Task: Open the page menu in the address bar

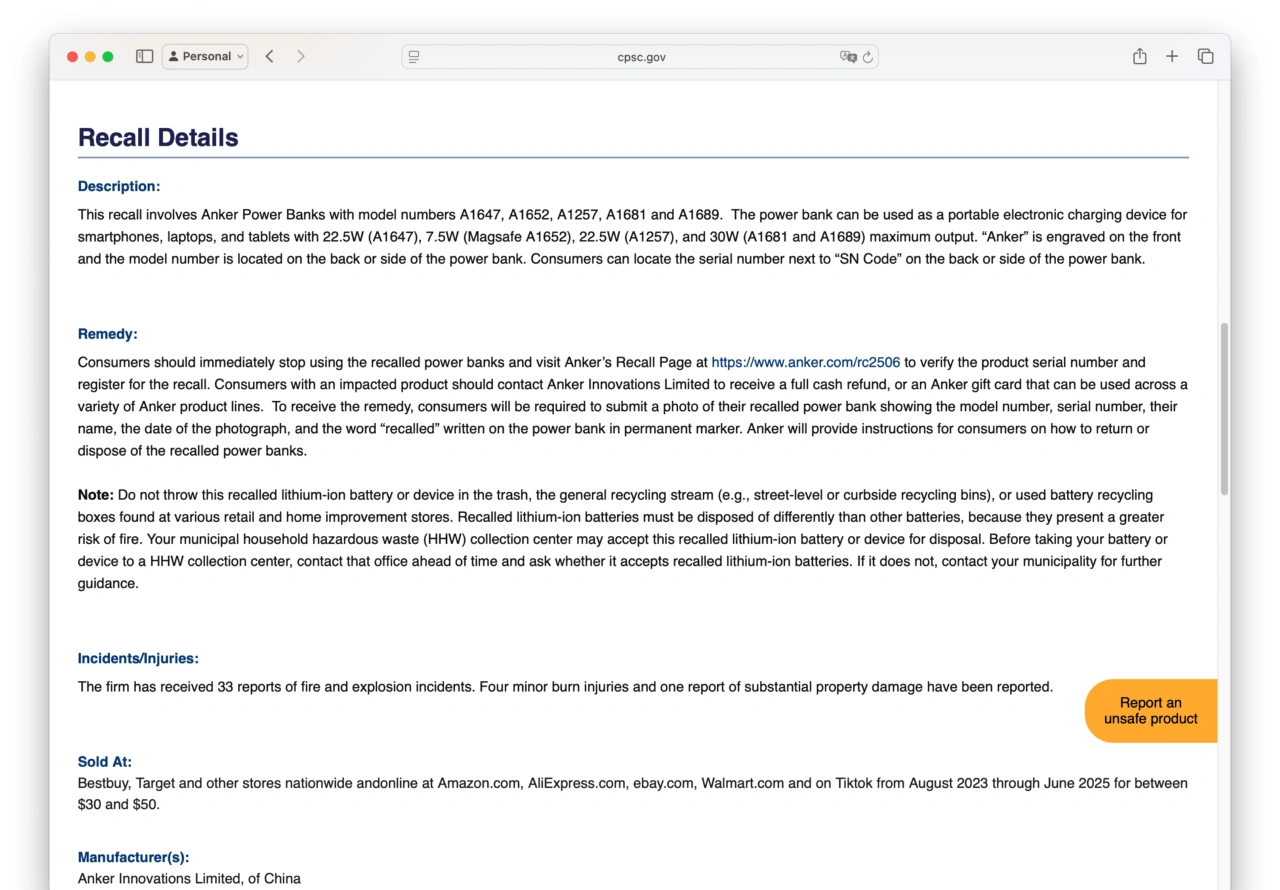Action: 414,57
